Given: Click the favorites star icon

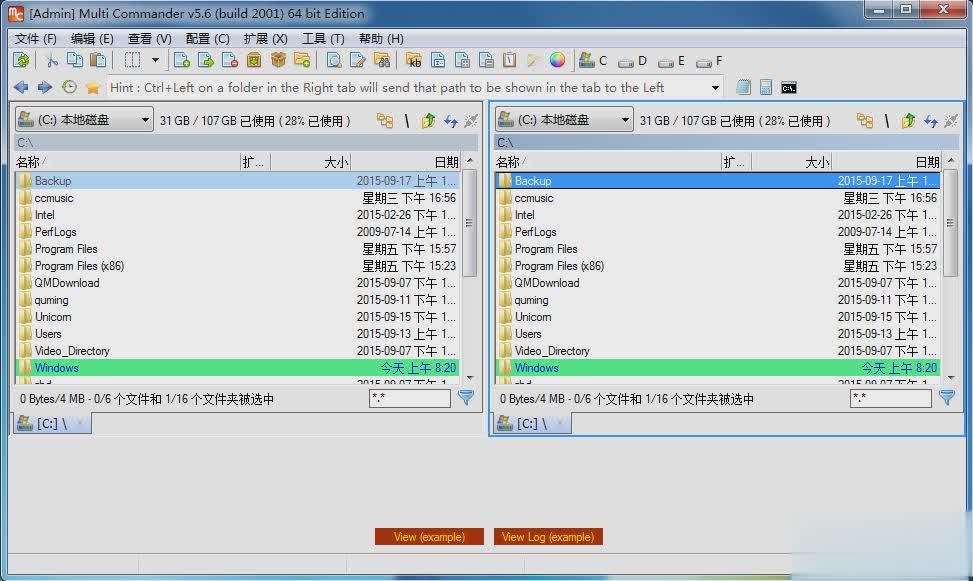Looking at the screenshot, I should (x=92, y=88).
